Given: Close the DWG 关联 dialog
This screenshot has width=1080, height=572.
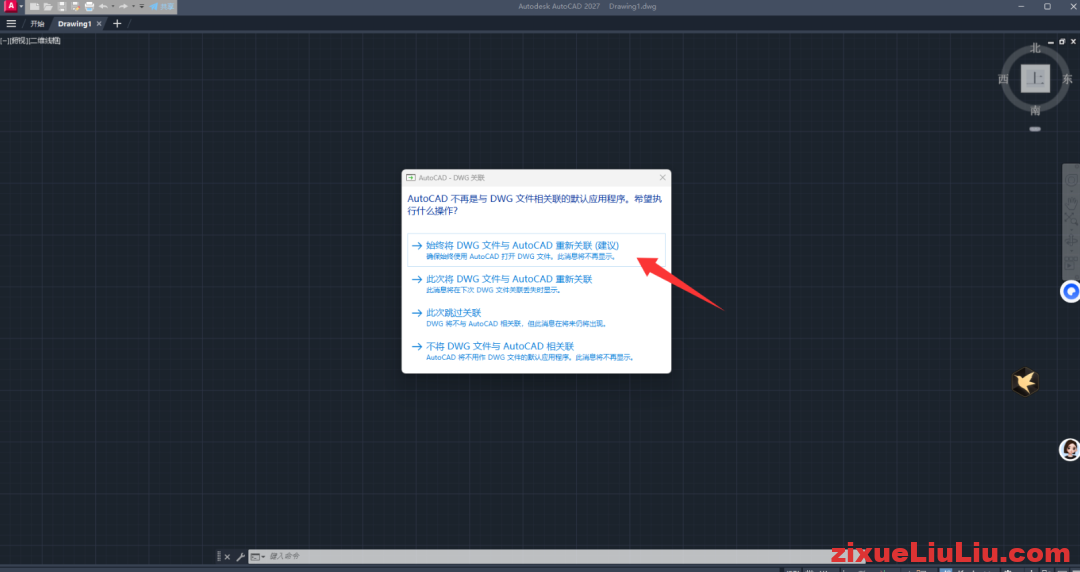Looking at the screenshot, I should point(663,177).
